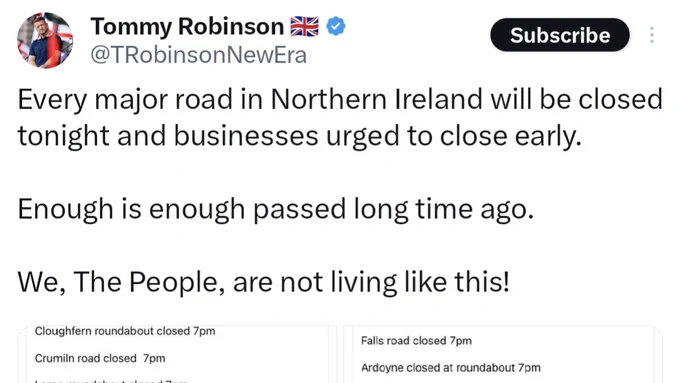Open the right attached image with Falls road
Screen dimensions: 680x383
point(503,354)
